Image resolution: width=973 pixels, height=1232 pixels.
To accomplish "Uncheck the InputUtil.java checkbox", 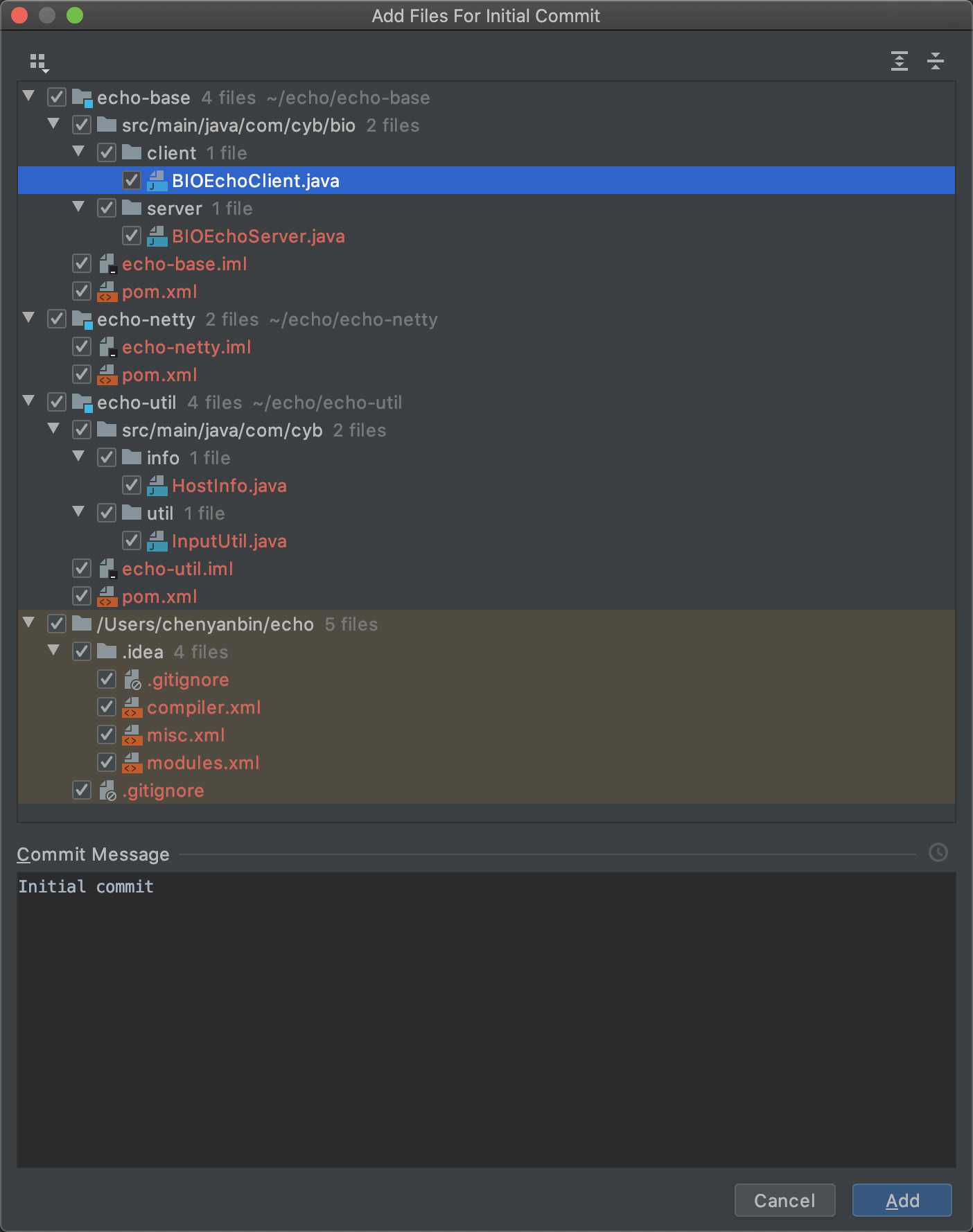I will tap(132, 540).
